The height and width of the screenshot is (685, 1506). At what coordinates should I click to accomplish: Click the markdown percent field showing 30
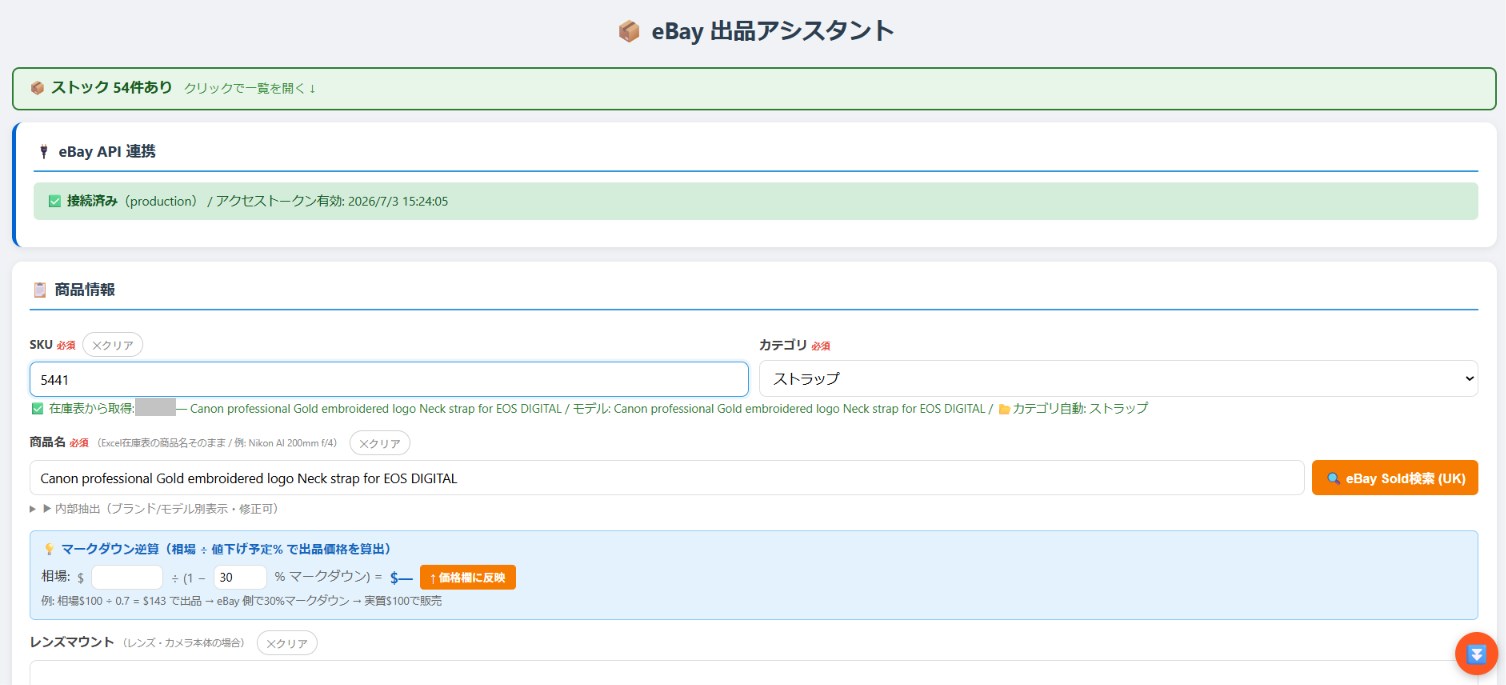[x=240, y=577]
